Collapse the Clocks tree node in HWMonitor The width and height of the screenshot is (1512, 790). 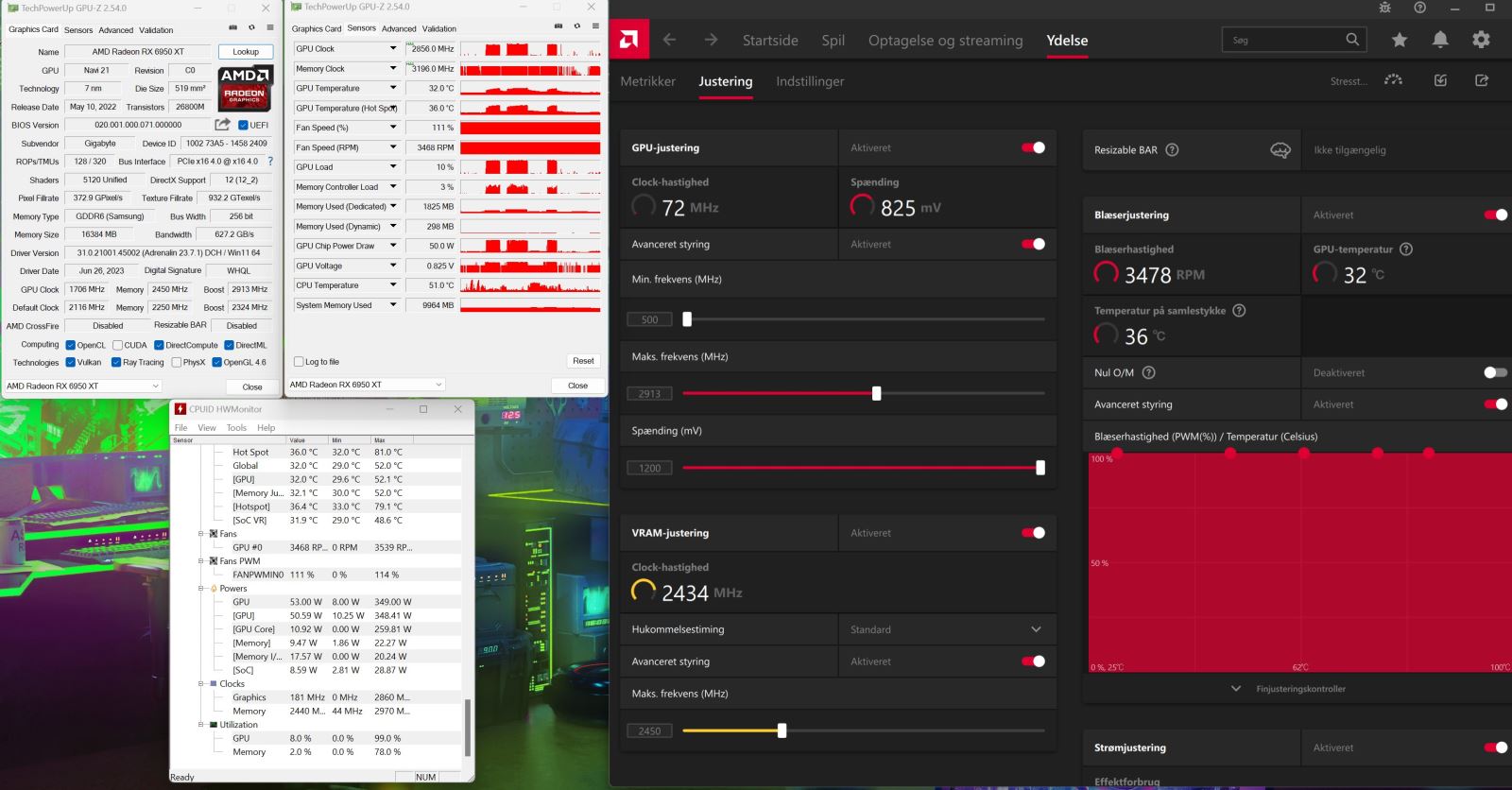201,684
